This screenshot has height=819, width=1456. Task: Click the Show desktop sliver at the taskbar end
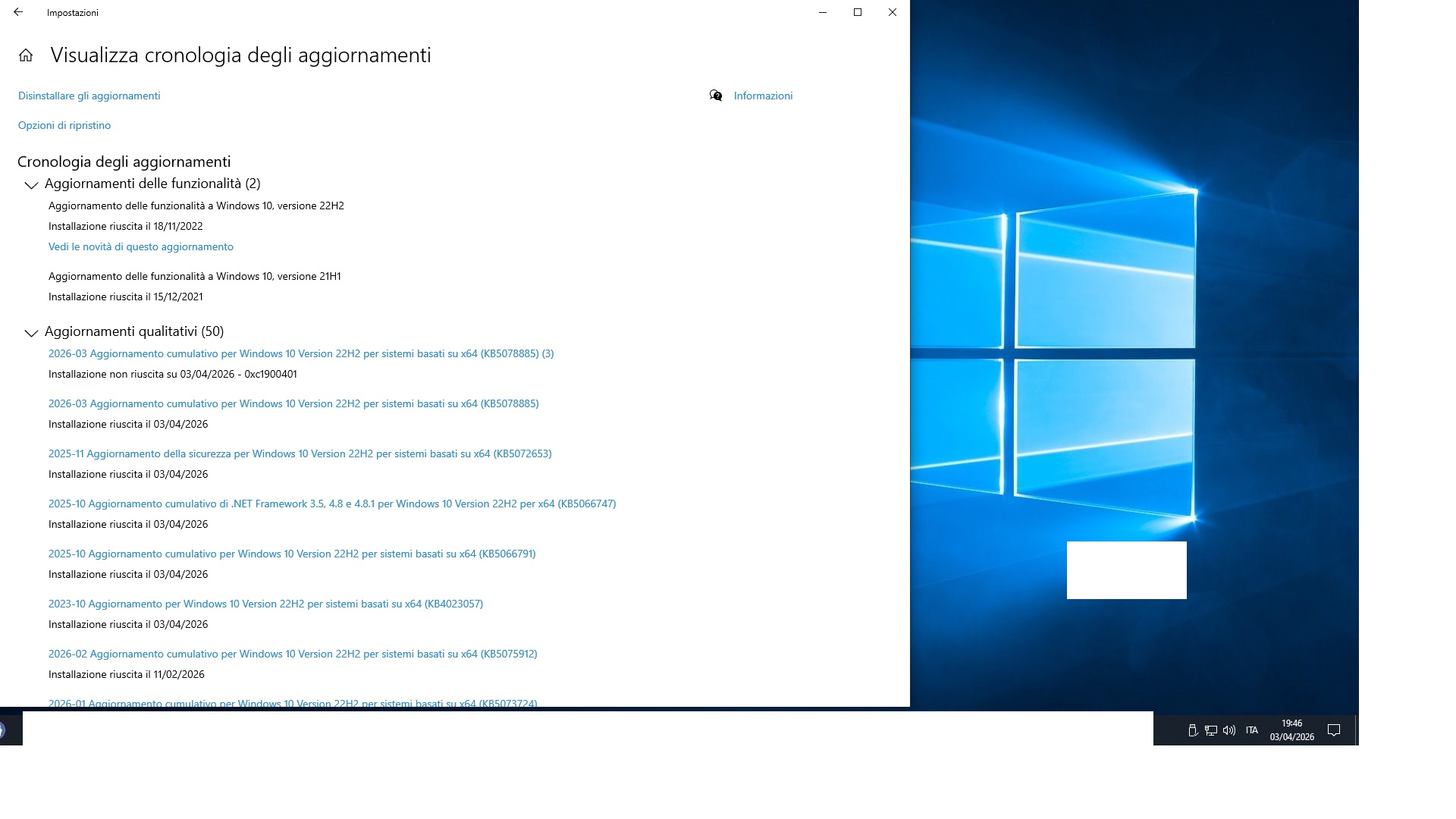click(x=1356, y=730)
